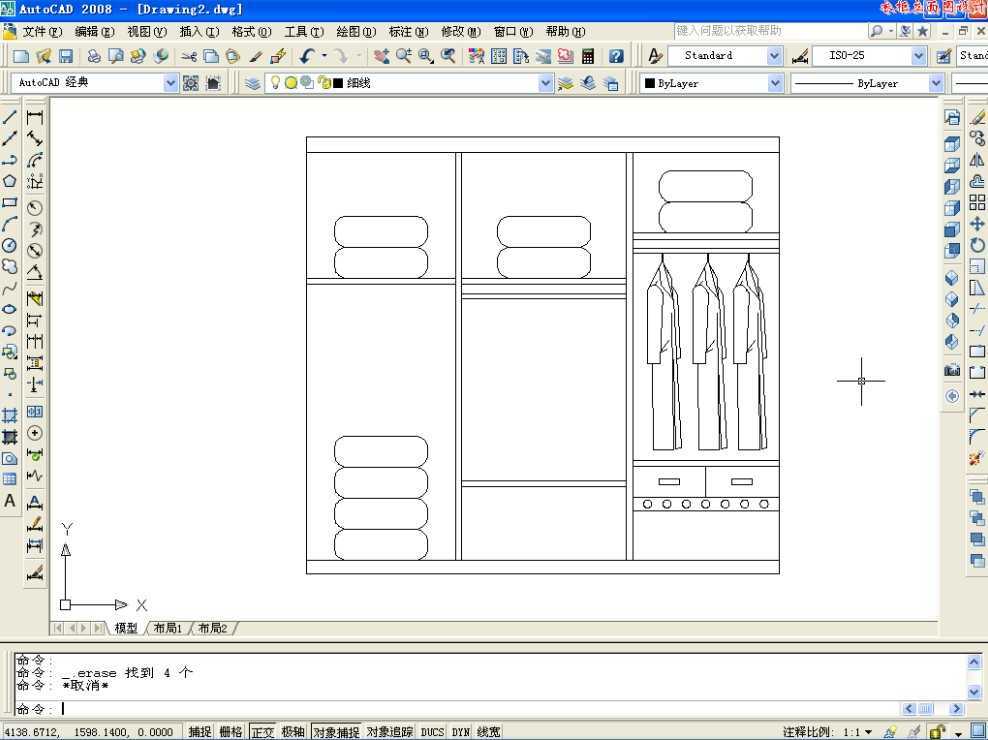988x740 pixels.
Task: Click the black layer color square before 细线
Action: click(338, 83)
